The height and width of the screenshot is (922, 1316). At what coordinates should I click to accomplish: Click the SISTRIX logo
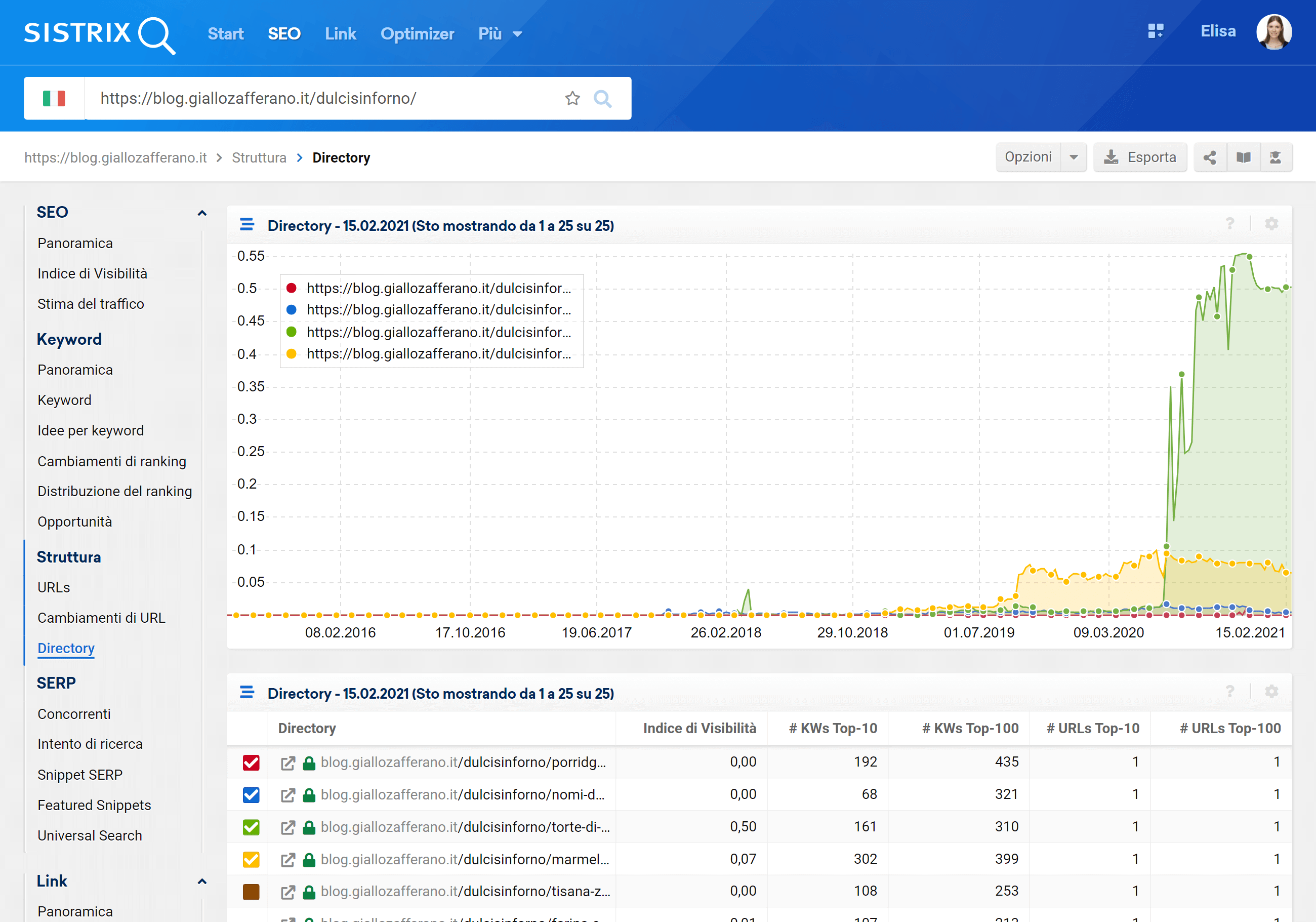pos(99,34)
